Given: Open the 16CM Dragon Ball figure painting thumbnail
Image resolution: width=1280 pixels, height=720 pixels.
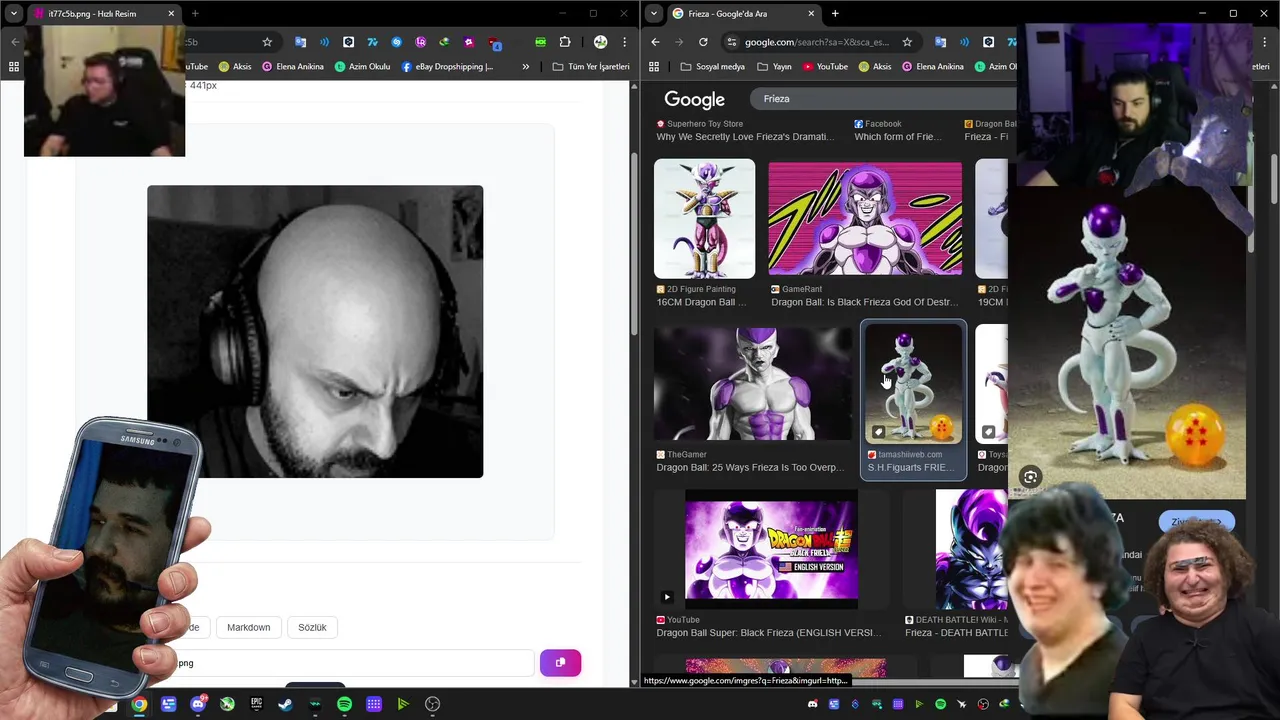Looking at the screenshot, I should (x=704, y=219).
